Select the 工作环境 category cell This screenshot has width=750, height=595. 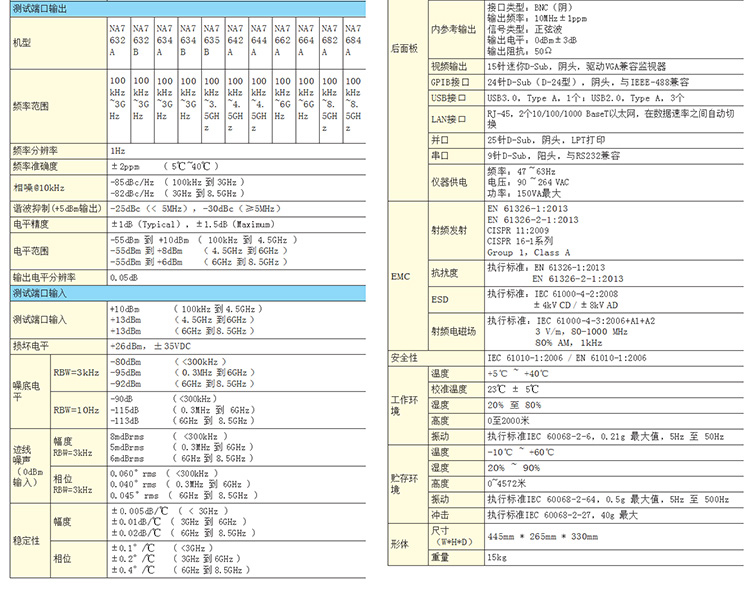point(402,405)
